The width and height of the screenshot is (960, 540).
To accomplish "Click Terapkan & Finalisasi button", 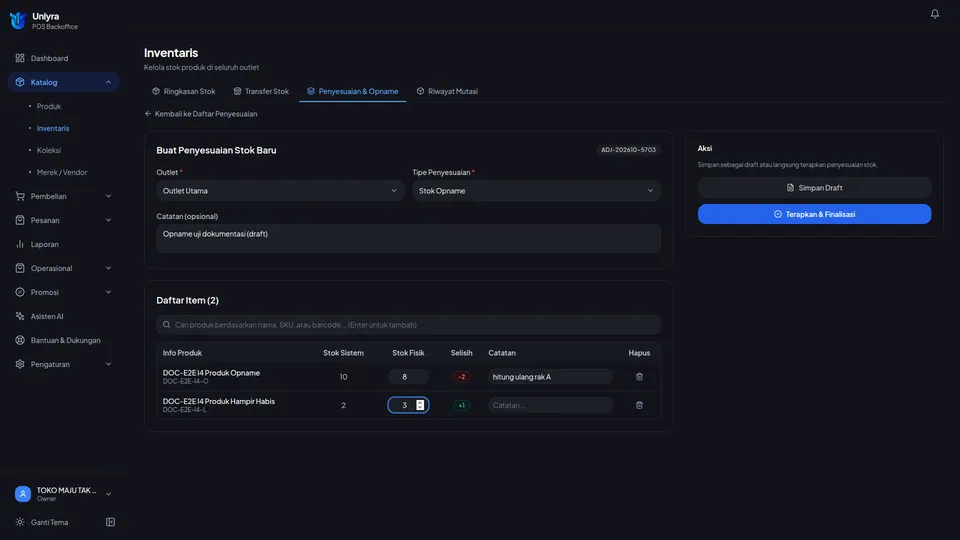I will click(x=814, y=214).
